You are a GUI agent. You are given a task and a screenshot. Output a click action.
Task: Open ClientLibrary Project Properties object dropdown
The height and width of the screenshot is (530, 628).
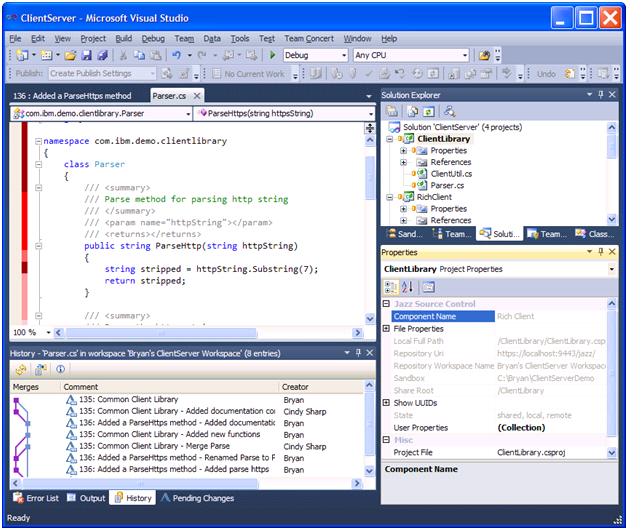tap(612, 269)
